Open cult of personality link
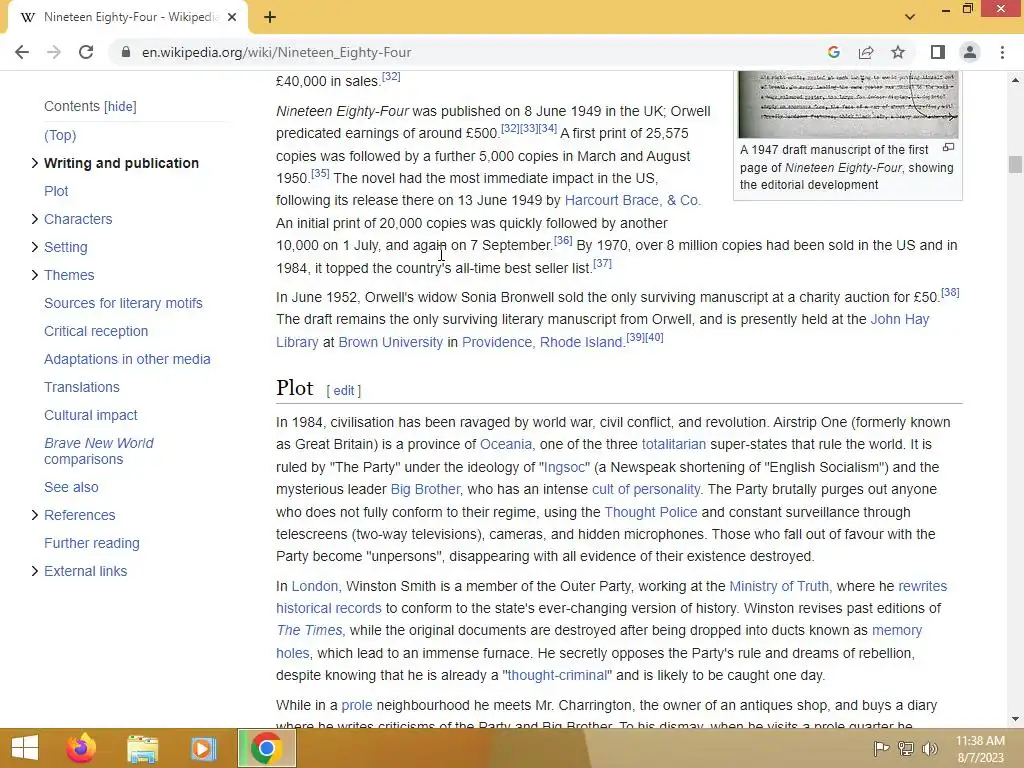The width and height of the screenshot is (1024, 768). point(646,490)
